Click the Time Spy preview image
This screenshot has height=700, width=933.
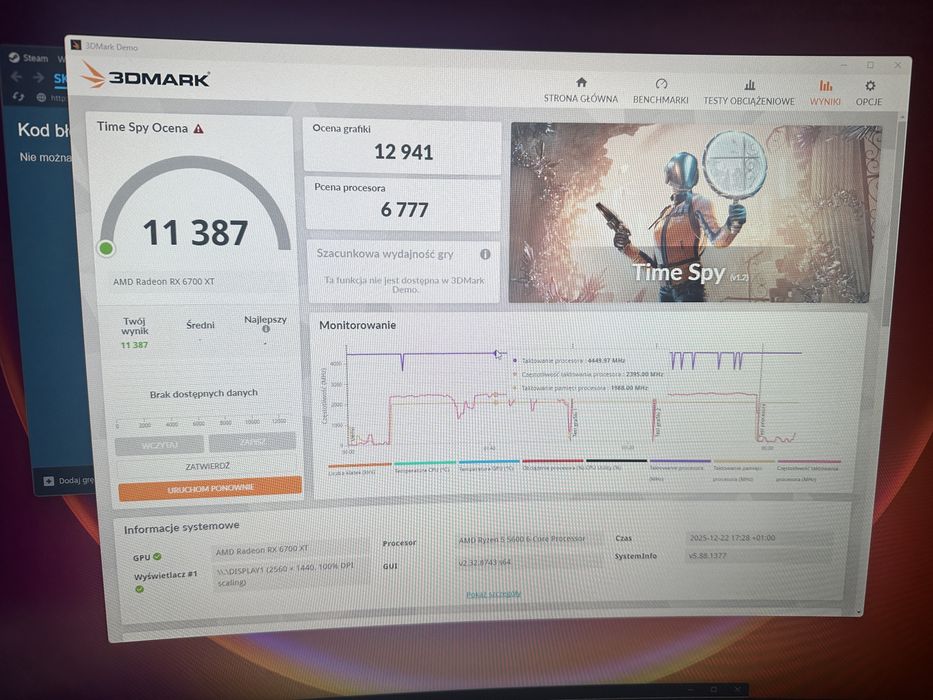click(x=695, y=212)
